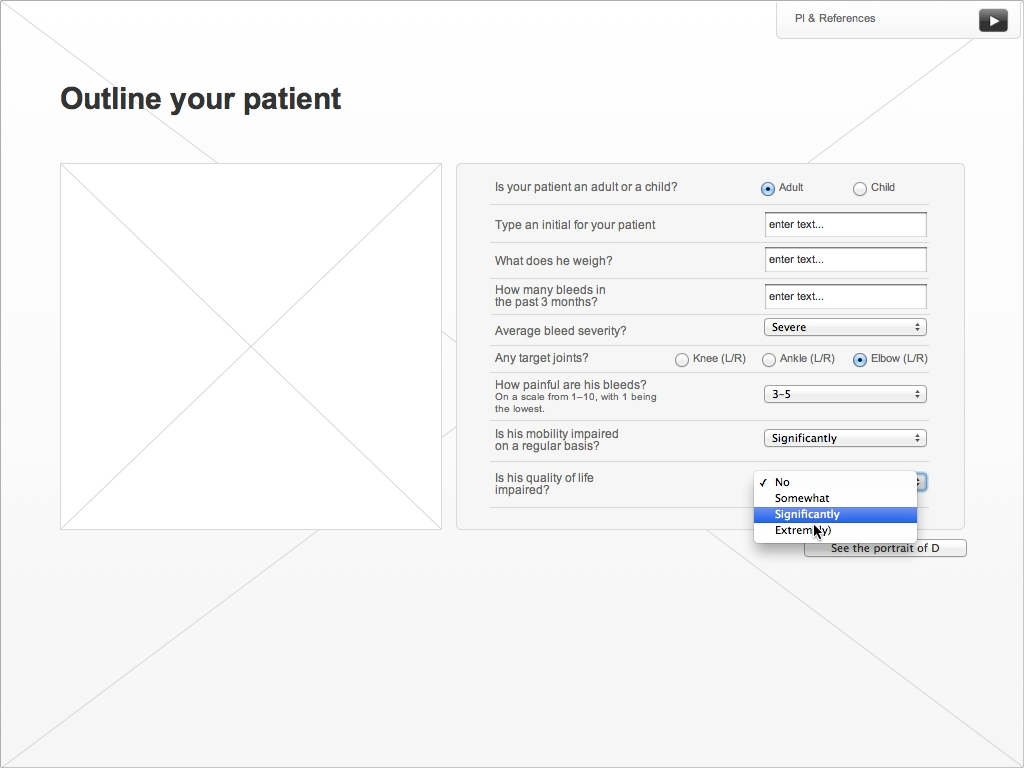Click the patient initial text field
Screen dimensions: 1024x768
pyautogui.click(x=845, y=224)
